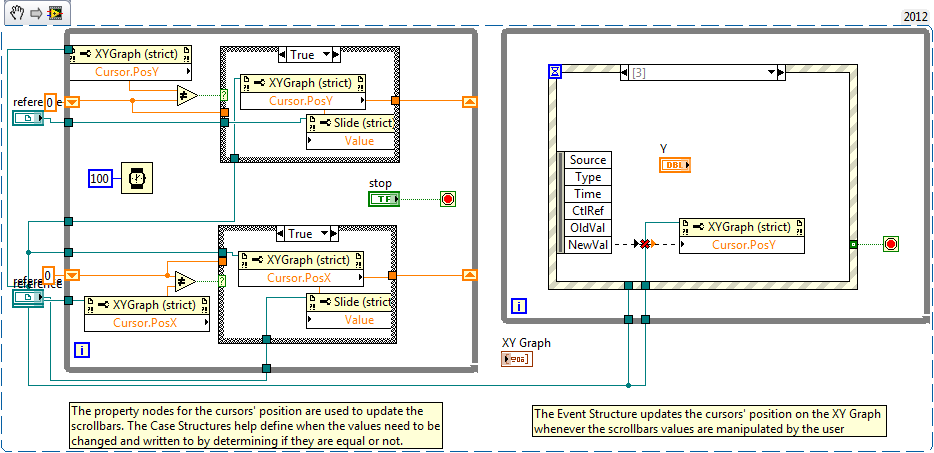Viewport: 934px width, 453px height.
Task: Select the lower 0 numeric constant
Action: point(49,275)
